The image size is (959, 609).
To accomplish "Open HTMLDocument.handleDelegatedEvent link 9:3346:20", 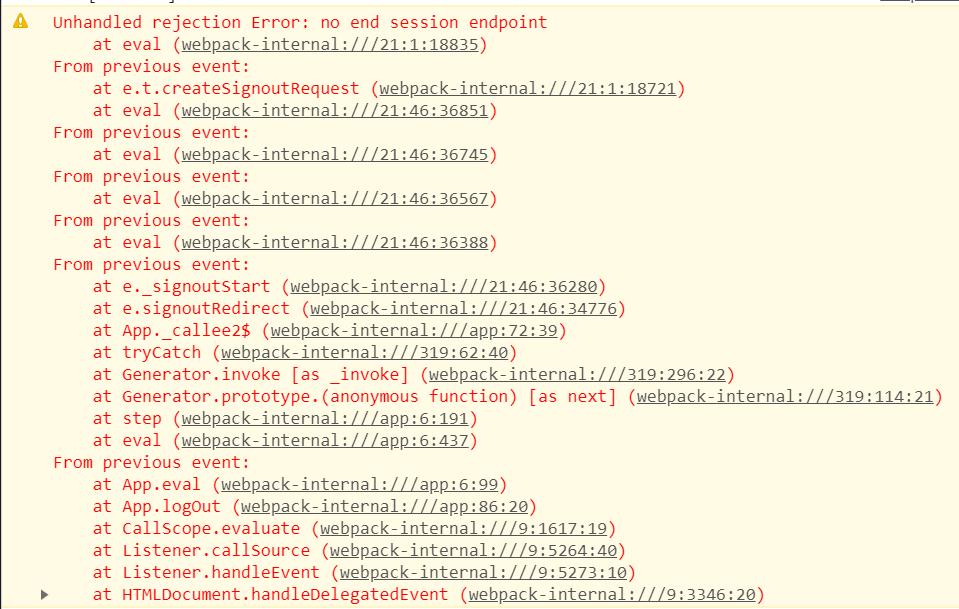I will [612, 595].
